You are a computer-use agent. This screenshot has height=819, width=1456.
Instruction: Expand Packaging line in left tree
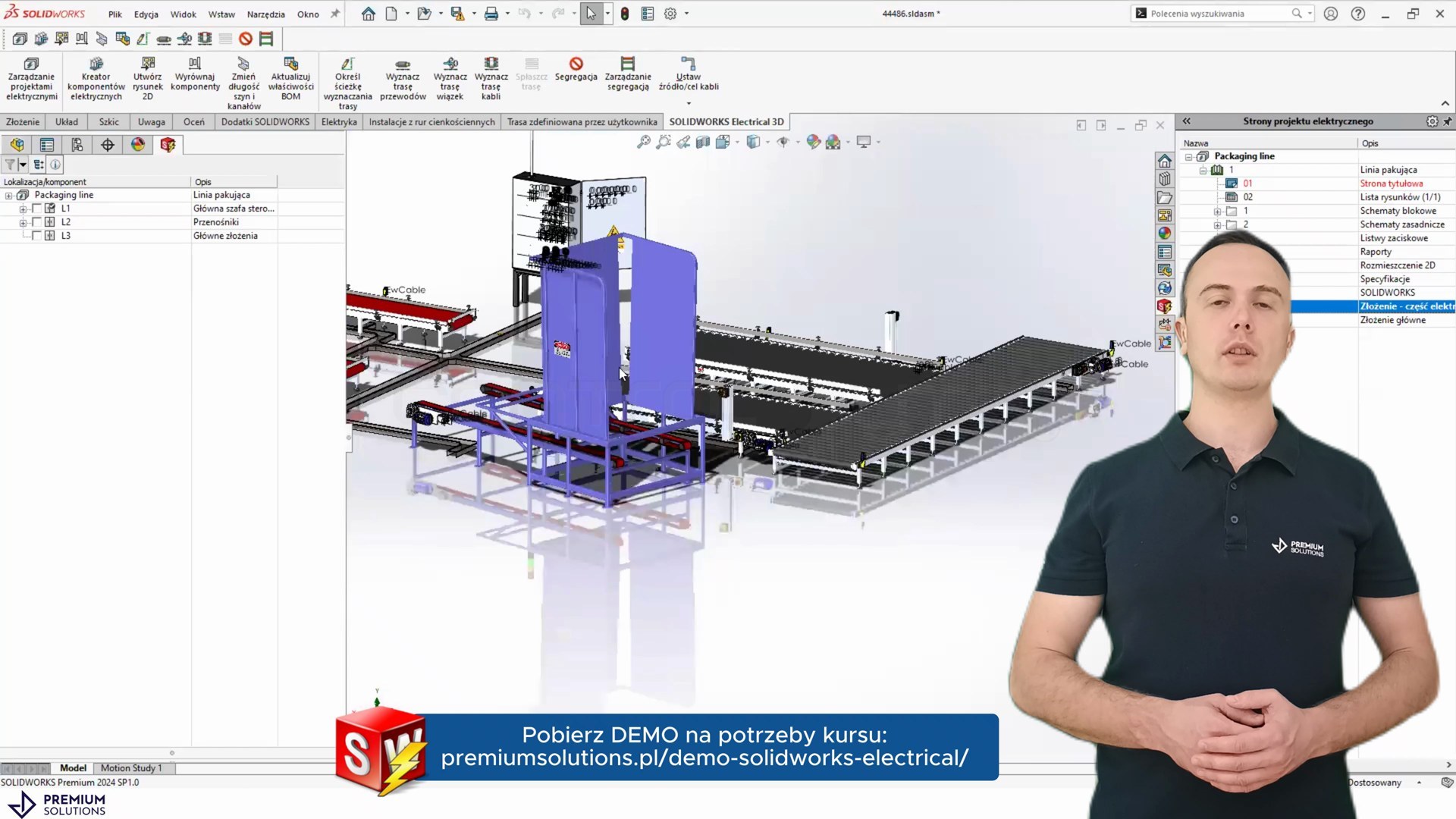click(x=9, y=196)
